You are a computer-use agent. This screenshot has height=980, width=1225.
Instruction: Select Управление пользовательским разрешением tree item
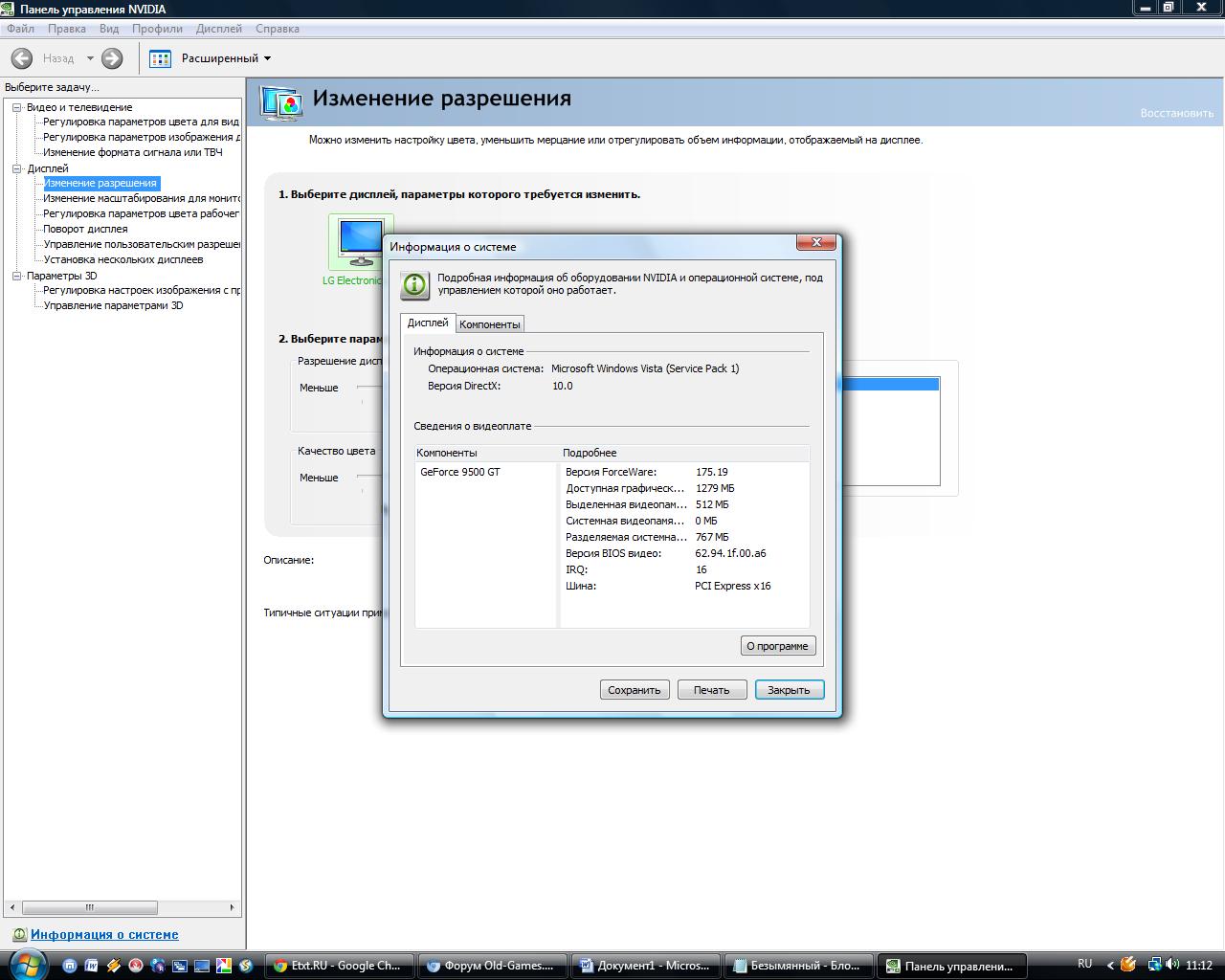click(x=142, y=244)
